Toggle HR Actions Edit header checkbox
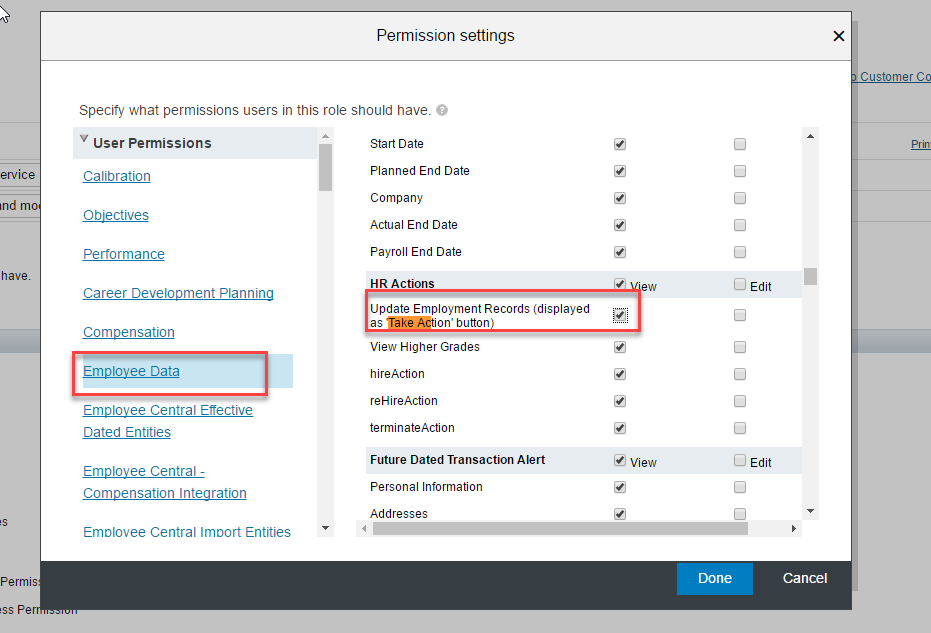Viewport: 931px width, 633px height. (740, 284)
